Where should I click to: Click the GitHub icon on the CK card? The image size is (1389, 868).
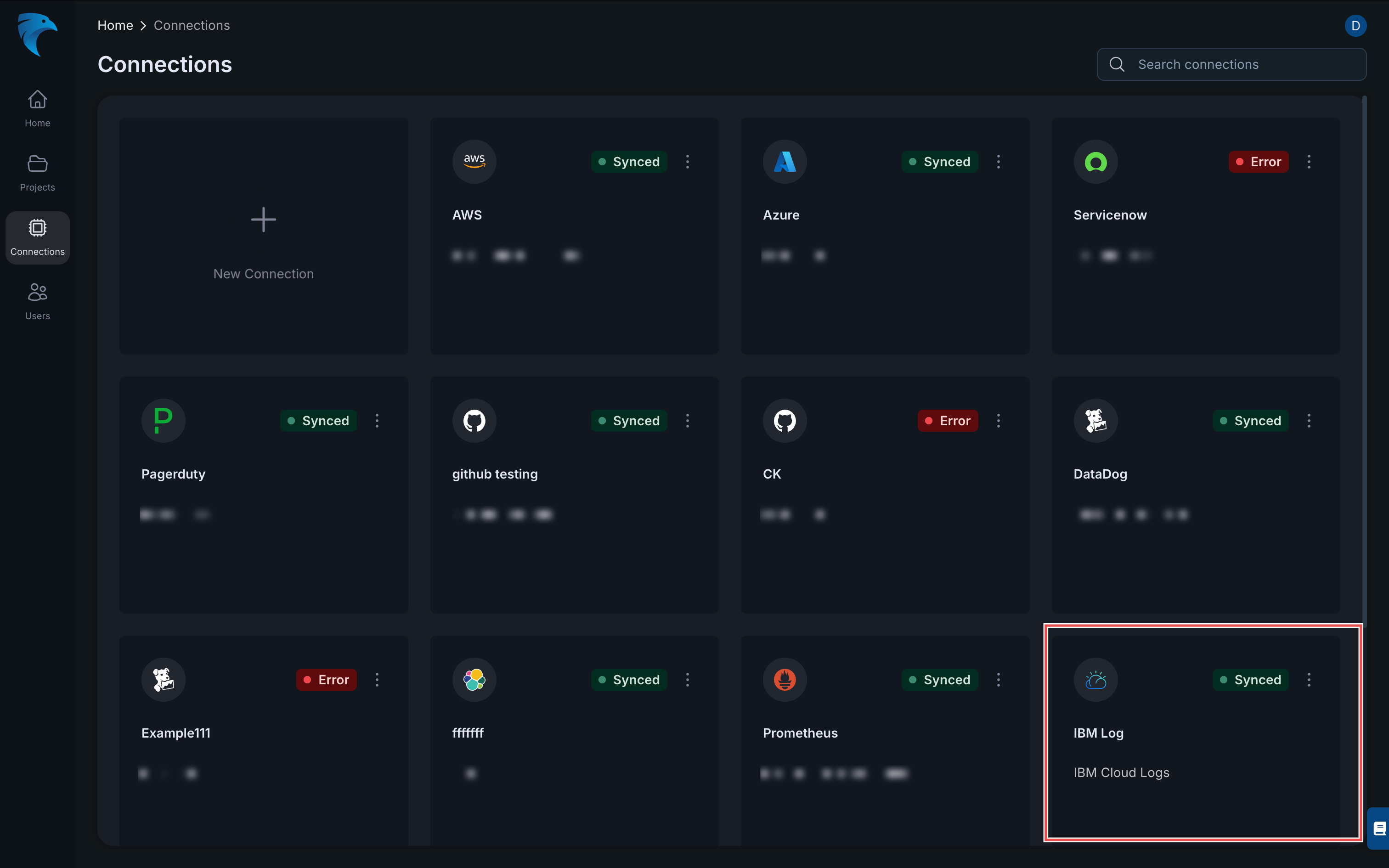tap(784, 420)
